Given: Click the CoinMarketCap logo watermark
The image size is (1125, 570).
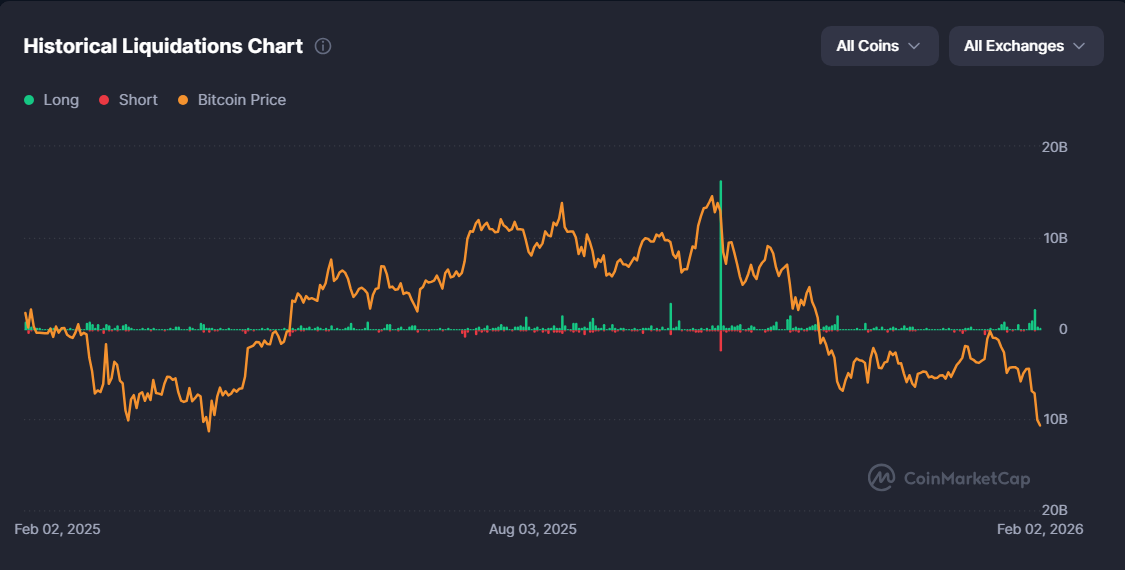Looking at the screenshot, I should click(x=881, y=478).
